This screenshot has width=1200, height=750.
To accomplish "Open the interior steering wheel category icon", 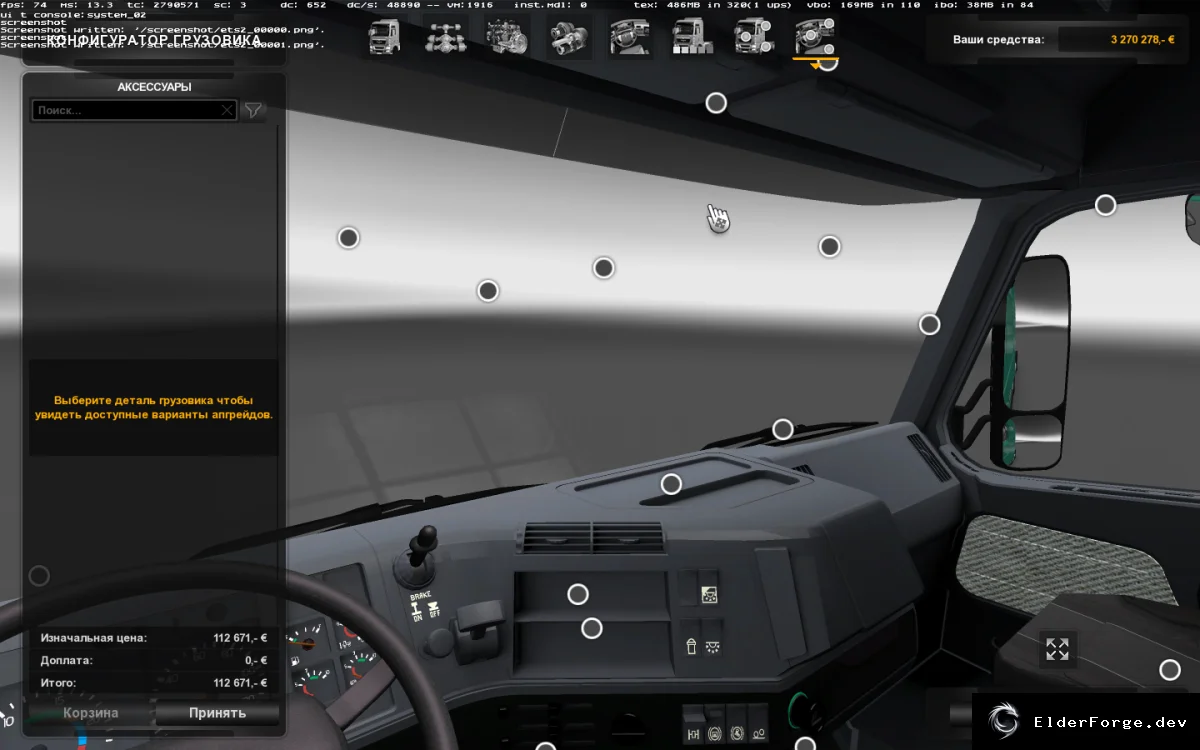I will point(629,37).
